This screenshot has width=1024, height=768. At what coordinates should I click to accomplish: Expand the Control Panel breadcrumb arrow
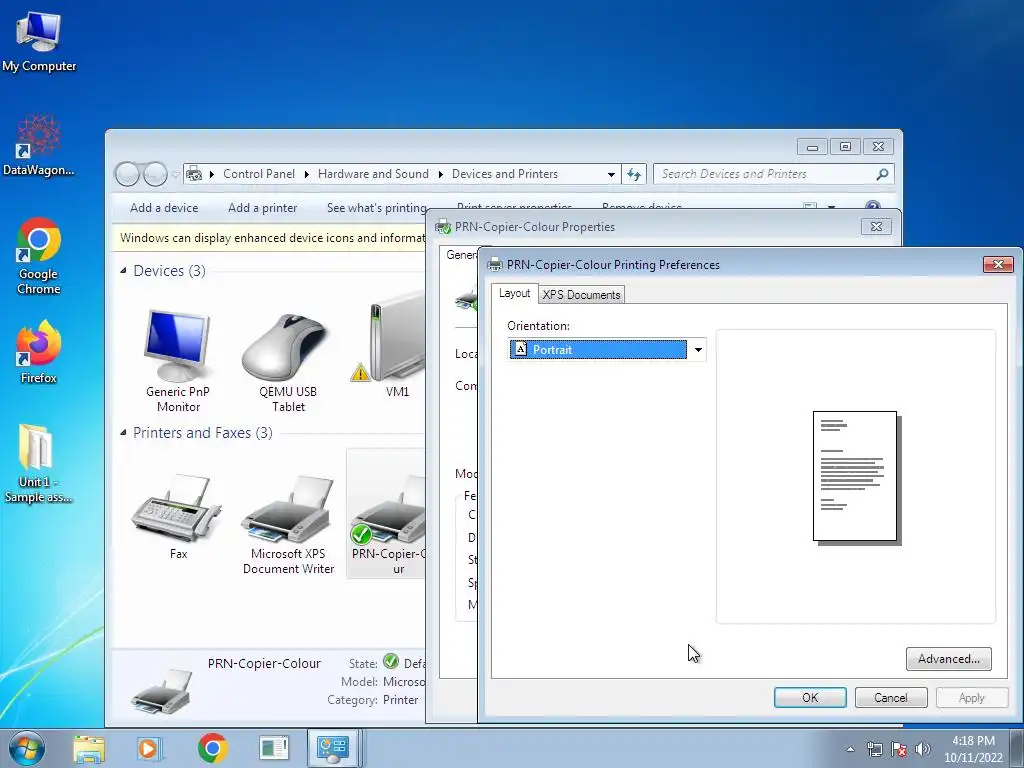coord(306,174)
